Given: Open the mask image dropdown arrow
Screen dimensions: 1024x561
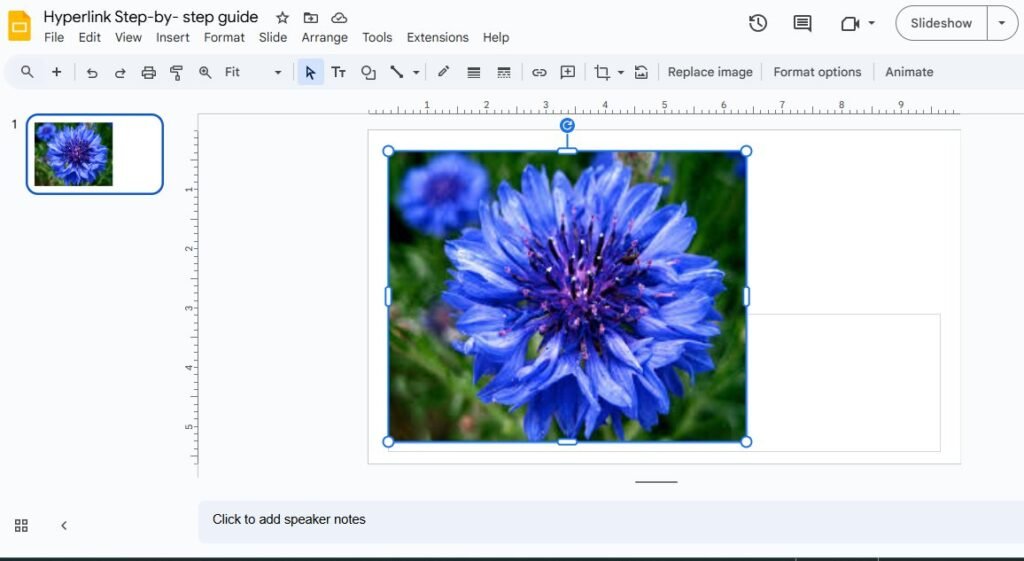Looking at the screenshot, I should click(620, 72).
